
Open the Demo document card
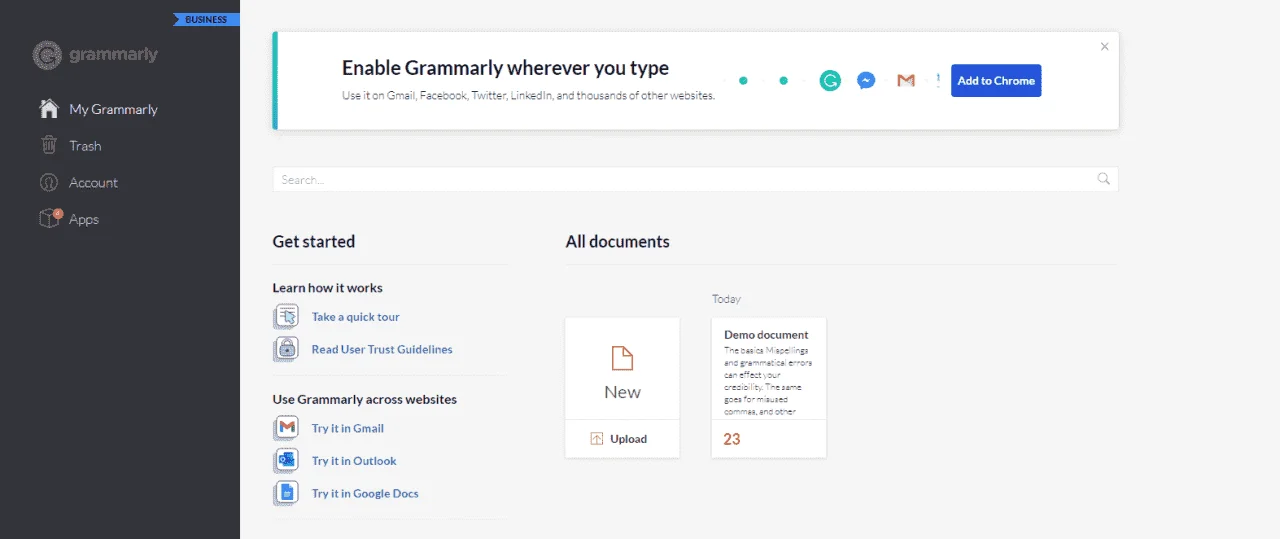point(769,388)
